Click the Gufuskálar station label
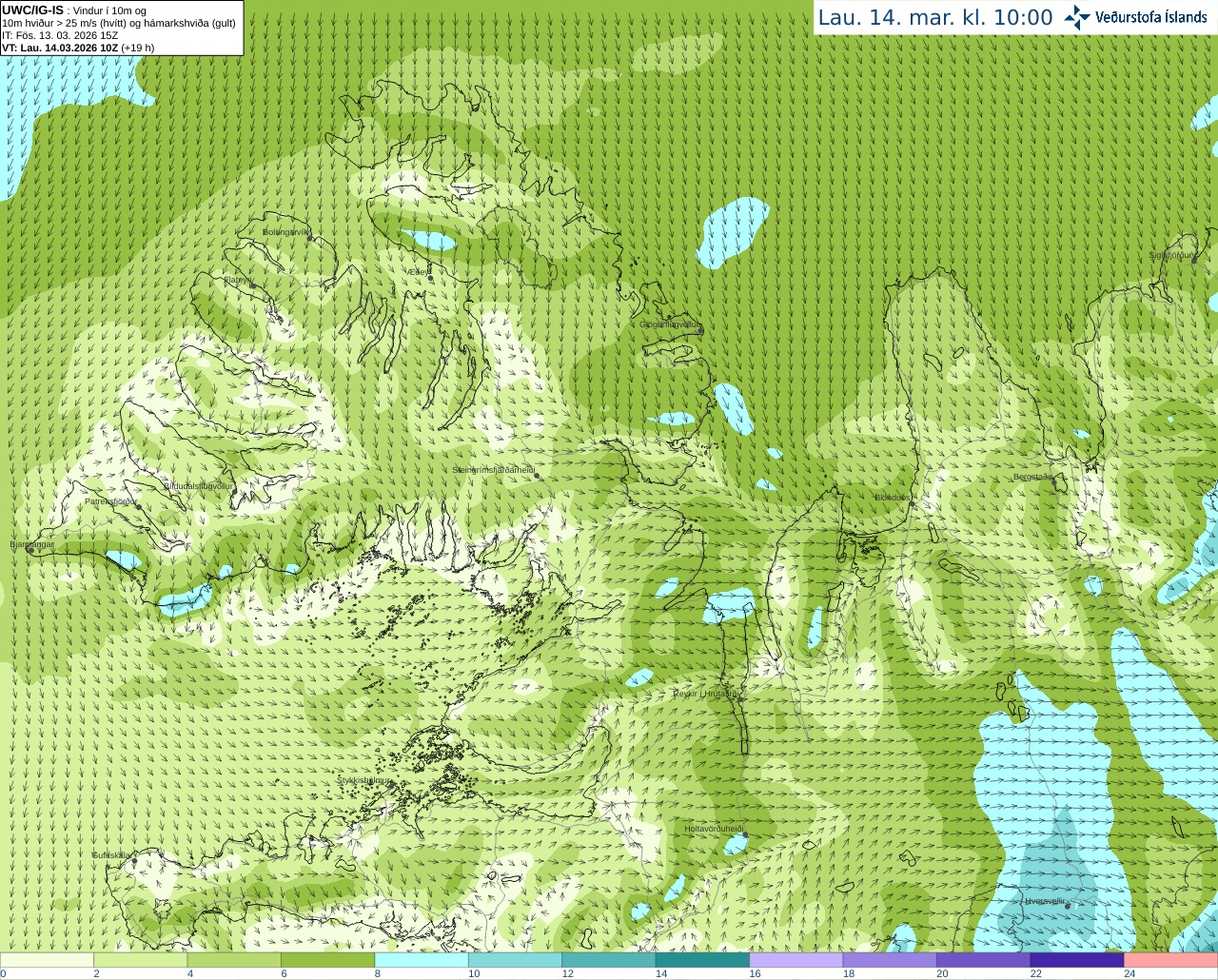The width and height of the screenshot is (1218, 980). (111, 855)
